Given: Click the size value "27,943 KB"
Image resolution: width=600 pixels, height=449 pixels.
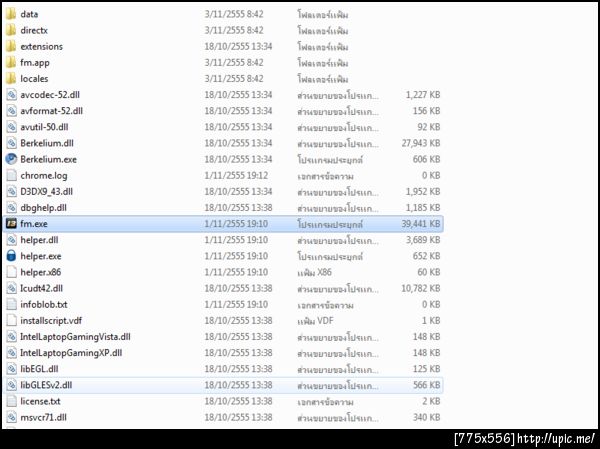Looking at the screenshot, I should tap(421, 143).
